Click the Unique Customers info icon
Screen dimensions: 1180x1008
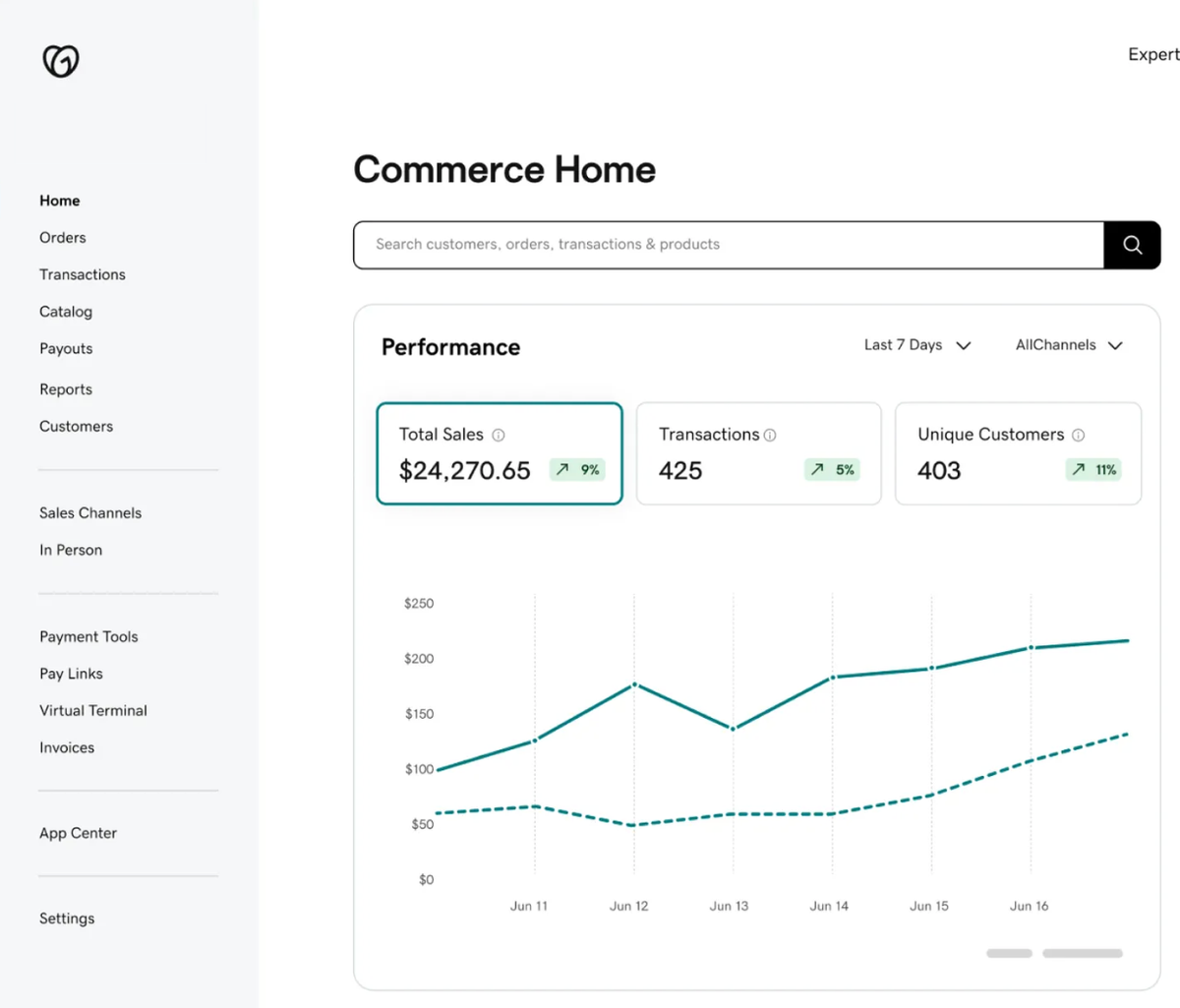[x=1079, y=434]
